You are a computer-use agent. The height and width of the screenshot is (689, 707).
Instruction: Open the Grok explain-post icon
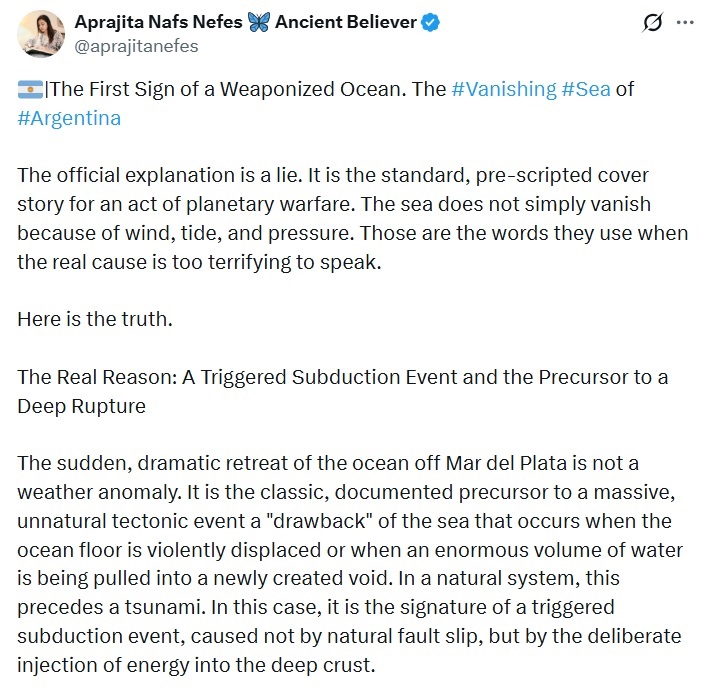coord(652,23)
